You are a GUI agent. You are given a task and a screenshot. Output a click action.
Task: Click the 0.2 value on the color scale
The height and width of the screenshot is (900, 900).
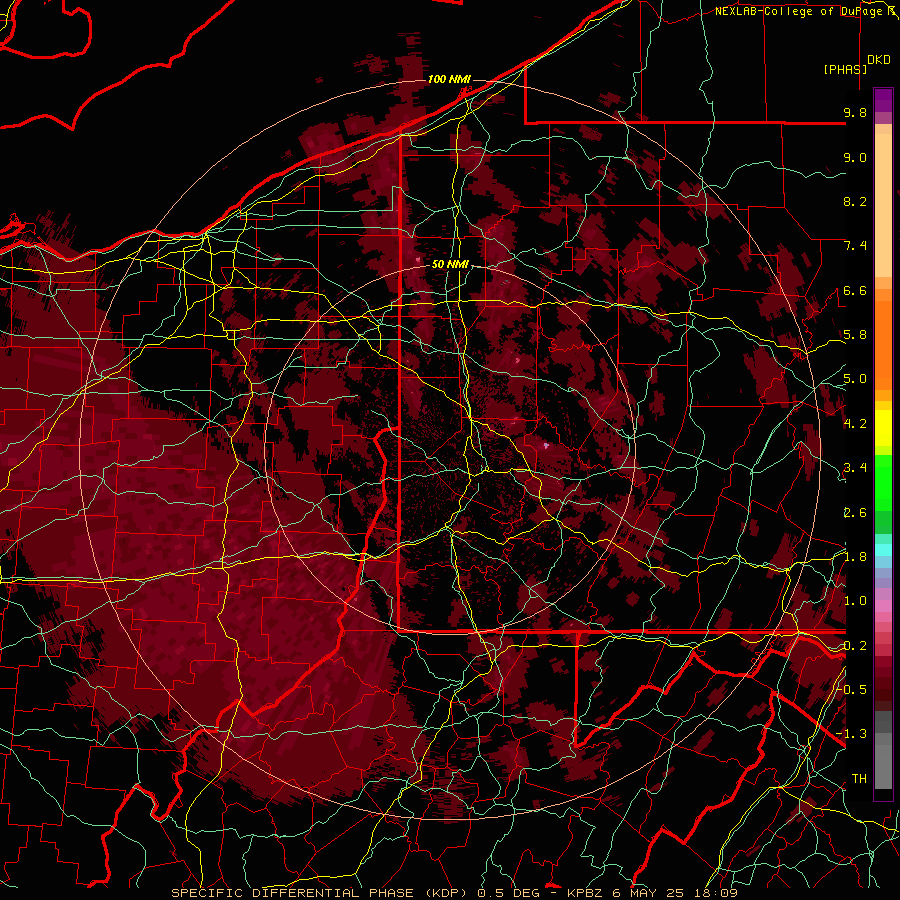pos(855,646)
